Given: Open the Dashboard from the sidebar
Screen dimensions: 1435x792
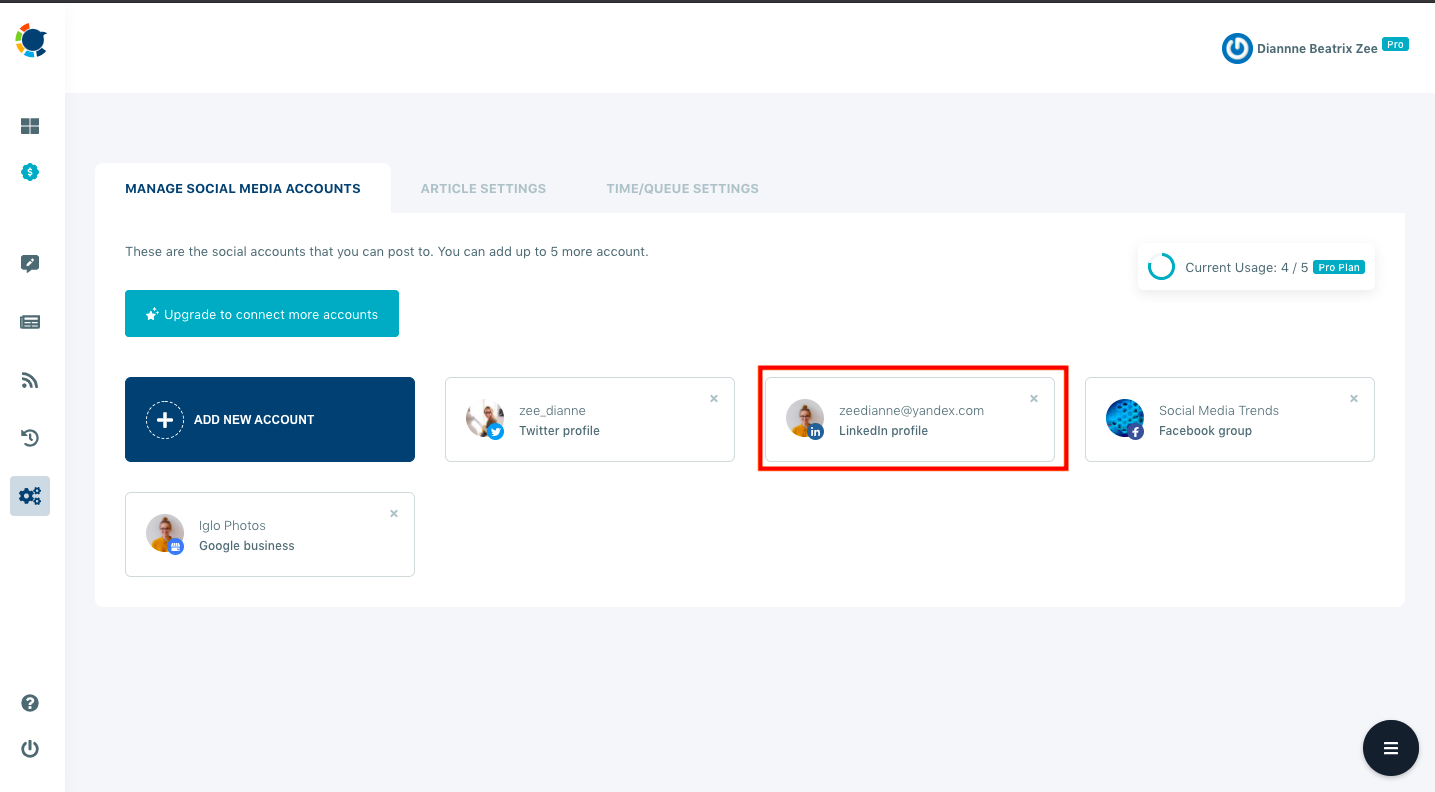Looking at the screenshot, I should [x=30, y=126].
